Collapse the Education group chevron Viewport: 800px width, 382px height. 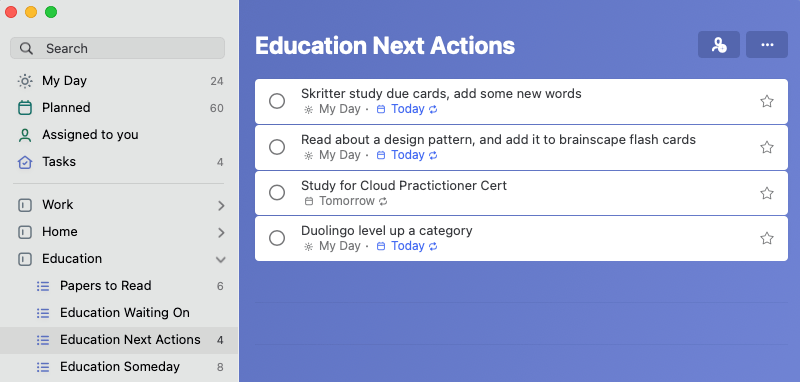tap(220, 260)
